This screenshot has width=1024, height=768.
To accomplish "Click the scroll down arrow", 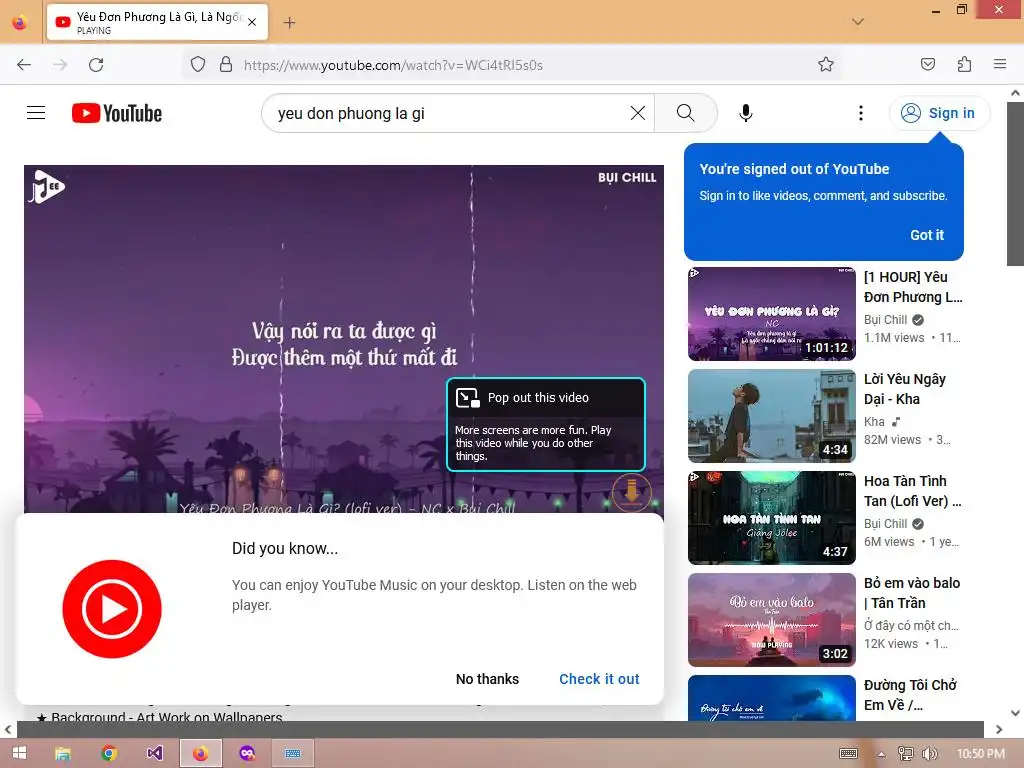I will pos(1015,712).
